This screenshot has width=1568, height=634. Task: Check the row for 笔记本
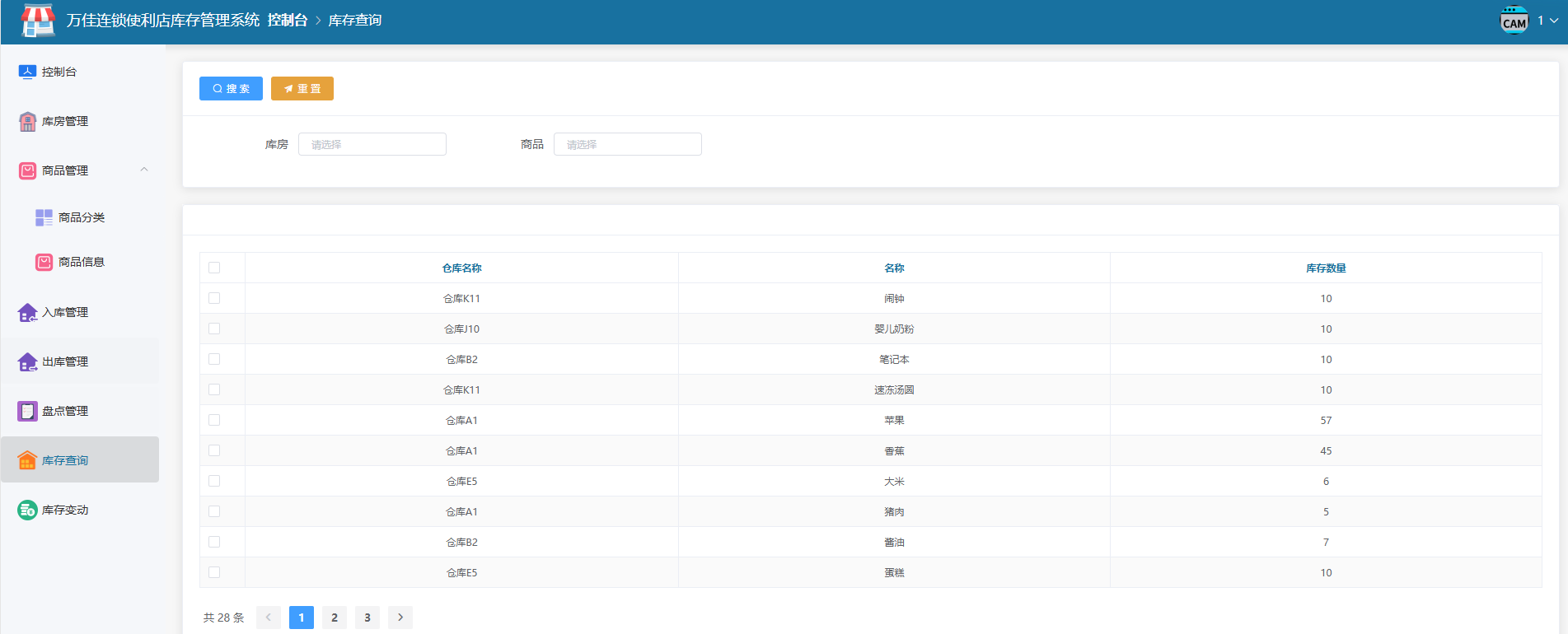(214, 359)
